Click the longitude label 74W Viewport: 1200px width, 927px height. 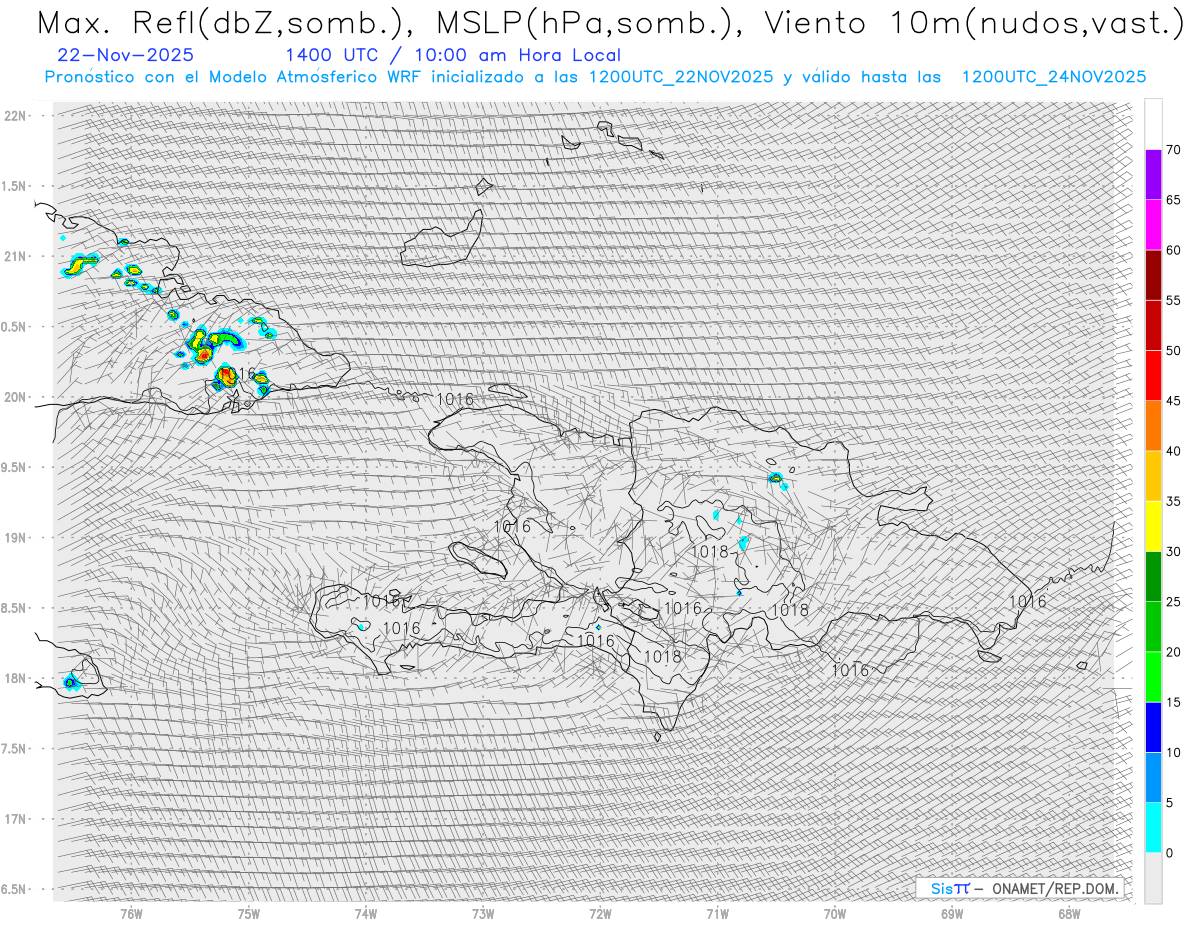366,913
